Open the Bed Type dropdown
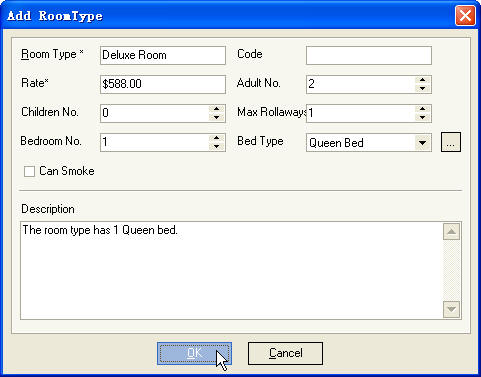 coord(422,143)
